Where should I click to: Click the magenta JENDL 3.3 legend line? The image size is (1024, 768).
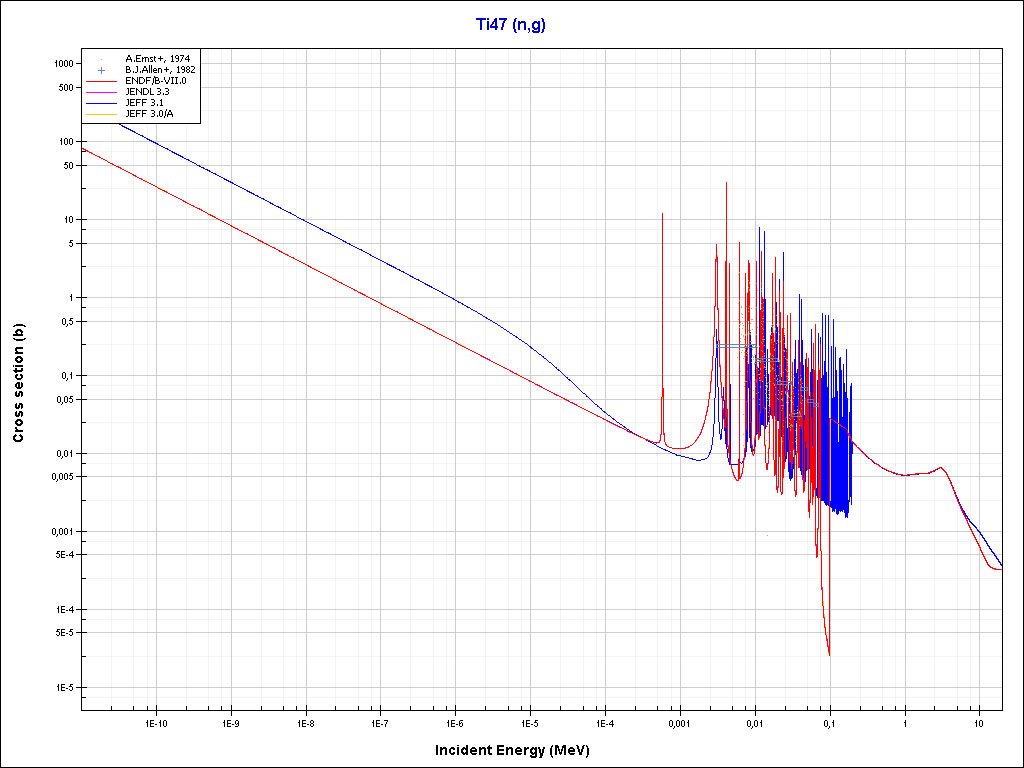[102, 92]
